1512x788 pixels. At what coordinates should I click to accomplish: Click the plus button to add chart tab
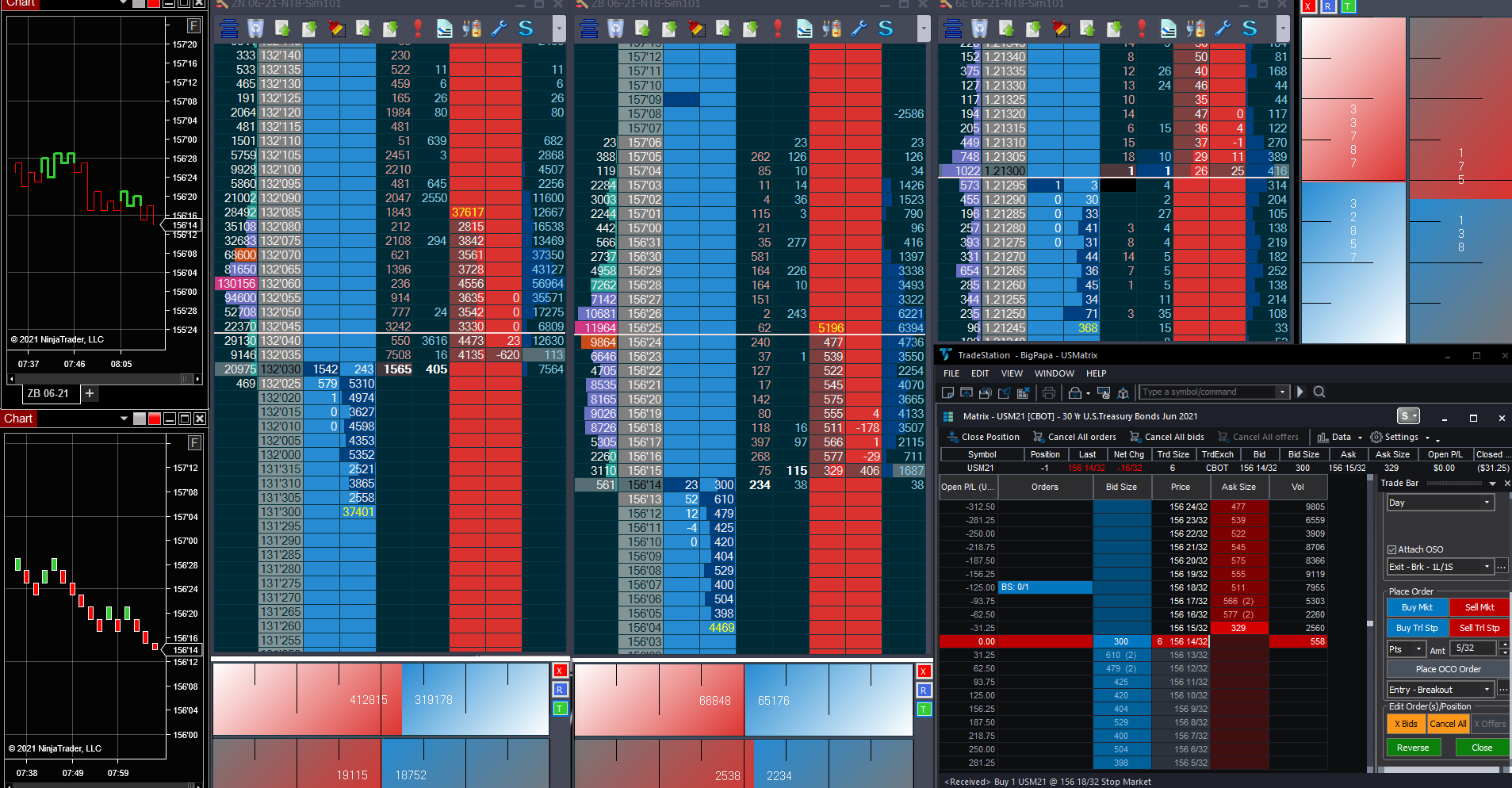[x=90, y=393]
